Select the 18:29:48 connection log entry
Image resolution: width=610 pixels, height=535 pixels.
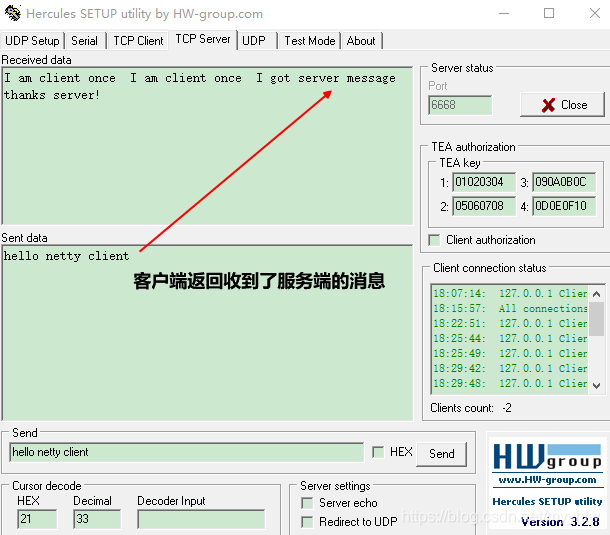coord(510,383)
